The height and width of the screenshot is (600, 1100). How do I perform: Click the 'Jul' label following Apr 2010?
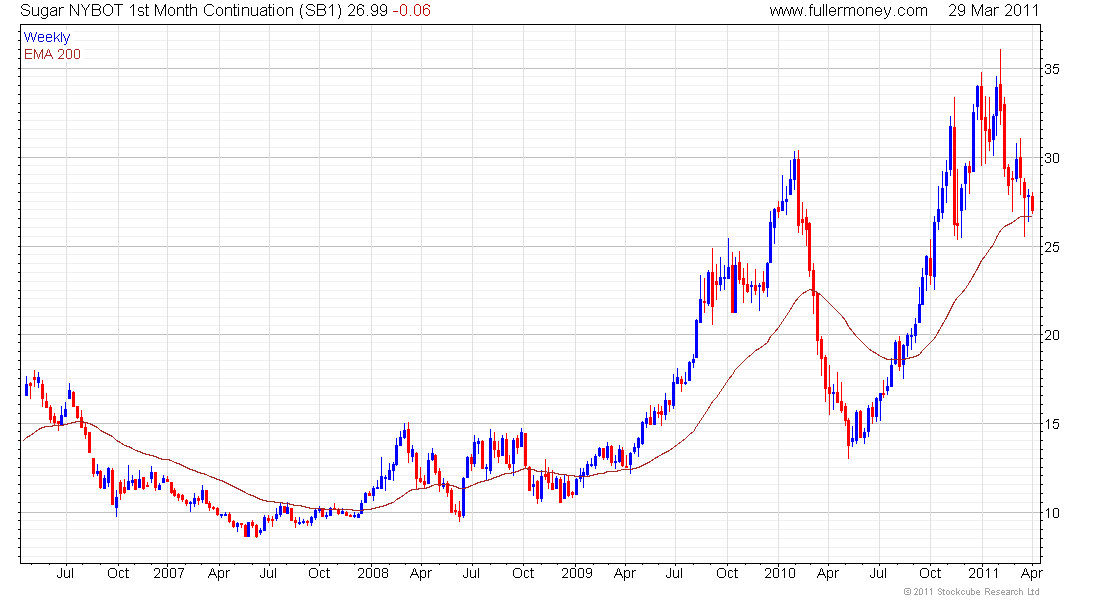point(878,573)
